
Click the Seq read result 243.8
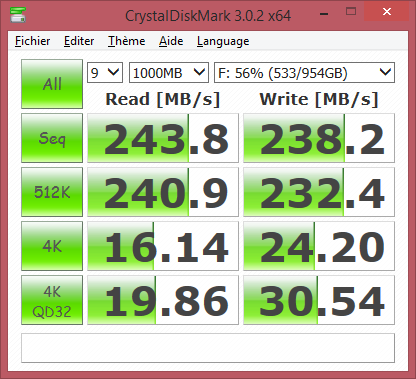pos(163,138)
